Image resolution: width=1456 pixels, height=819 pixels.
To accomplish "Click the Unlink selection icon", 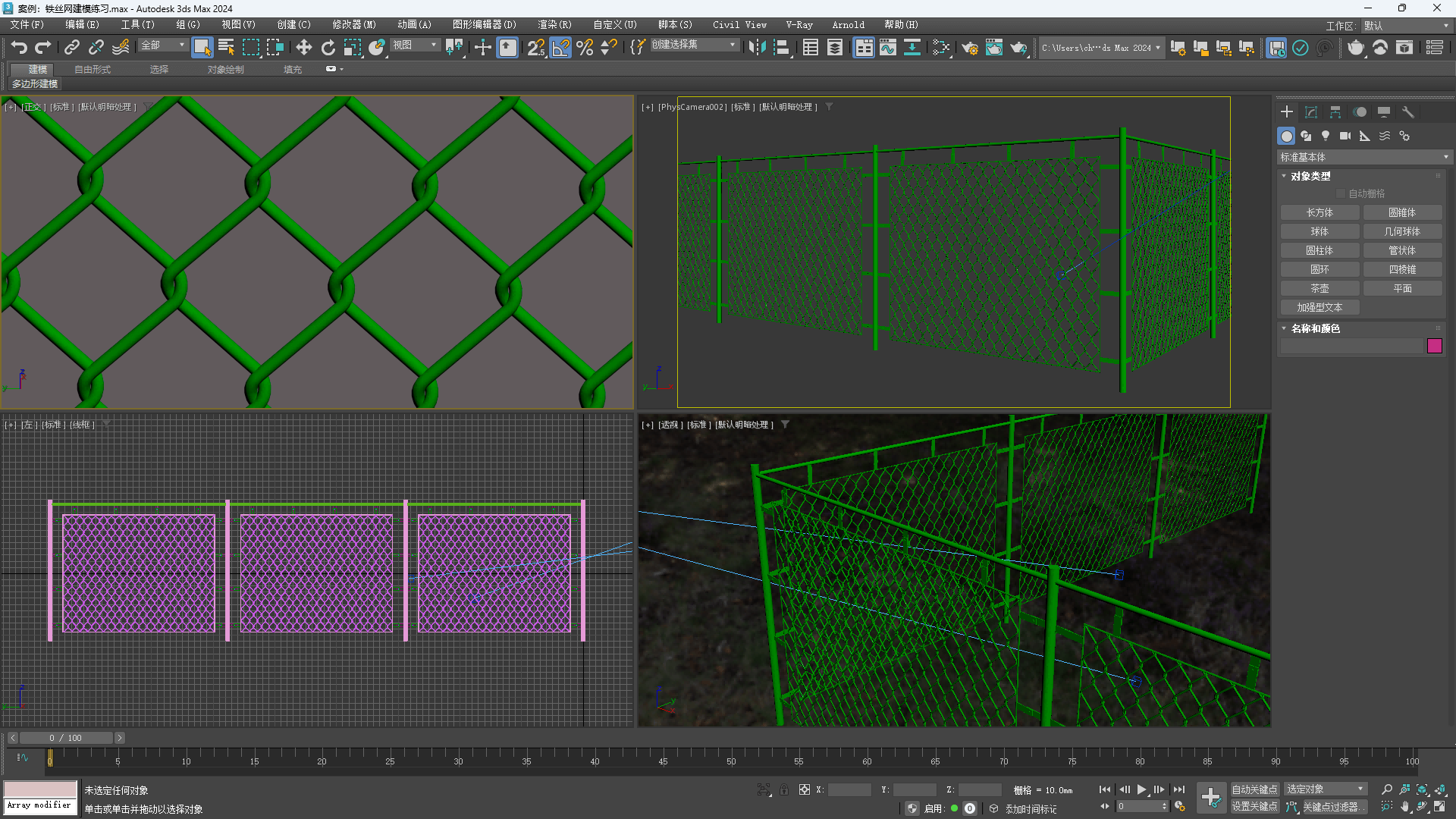I will [96, 48].
